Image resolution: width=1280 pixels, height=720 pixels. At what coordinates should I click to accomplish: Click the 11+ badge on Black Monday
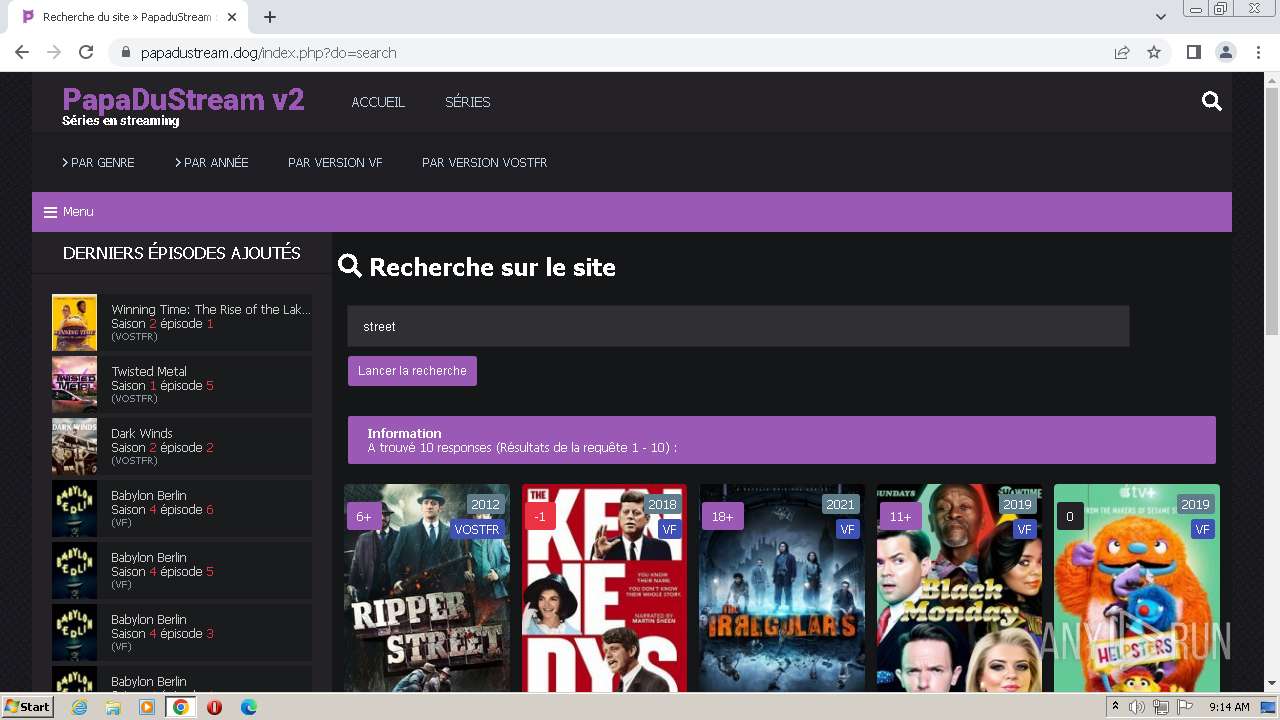pos(900,517)
